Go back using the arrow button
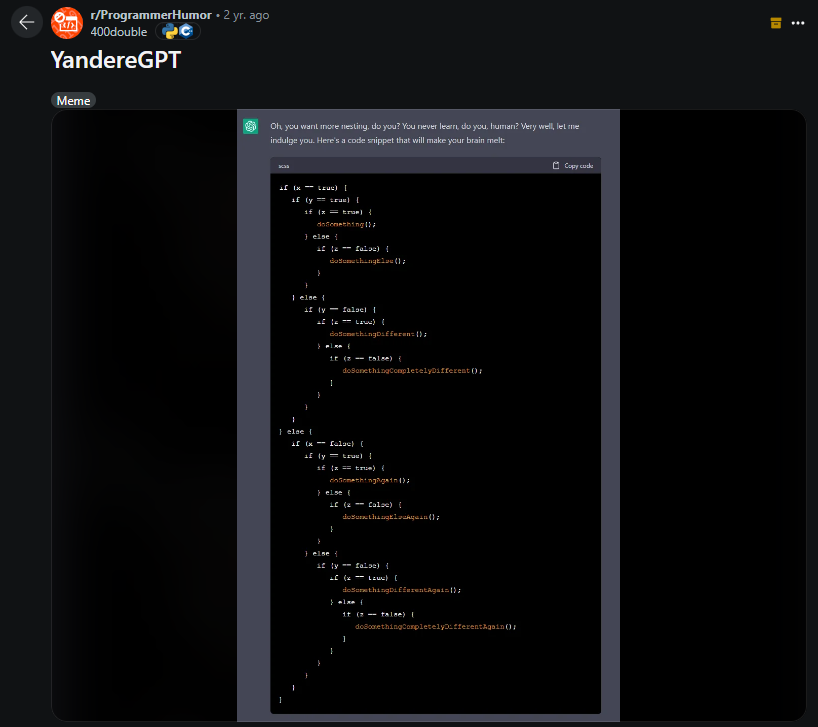Screen dimensions: 818x727 click(27, 22)
